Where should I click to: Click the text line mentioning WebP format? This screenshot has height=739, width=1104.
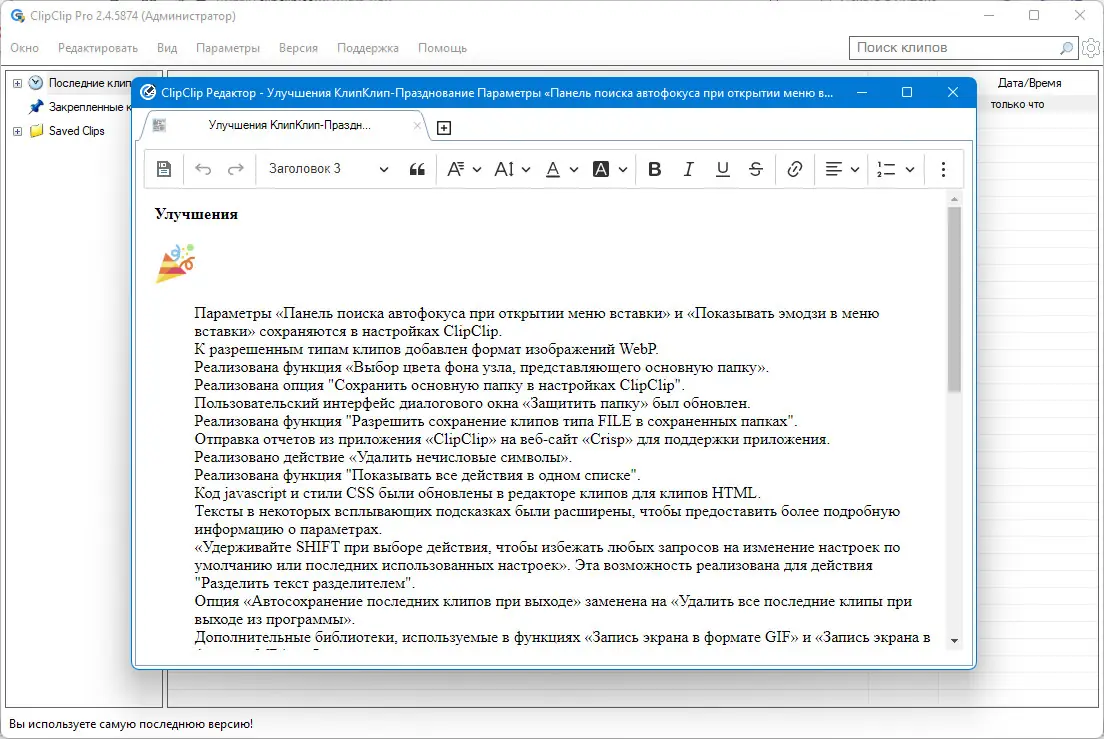[426, 349]
